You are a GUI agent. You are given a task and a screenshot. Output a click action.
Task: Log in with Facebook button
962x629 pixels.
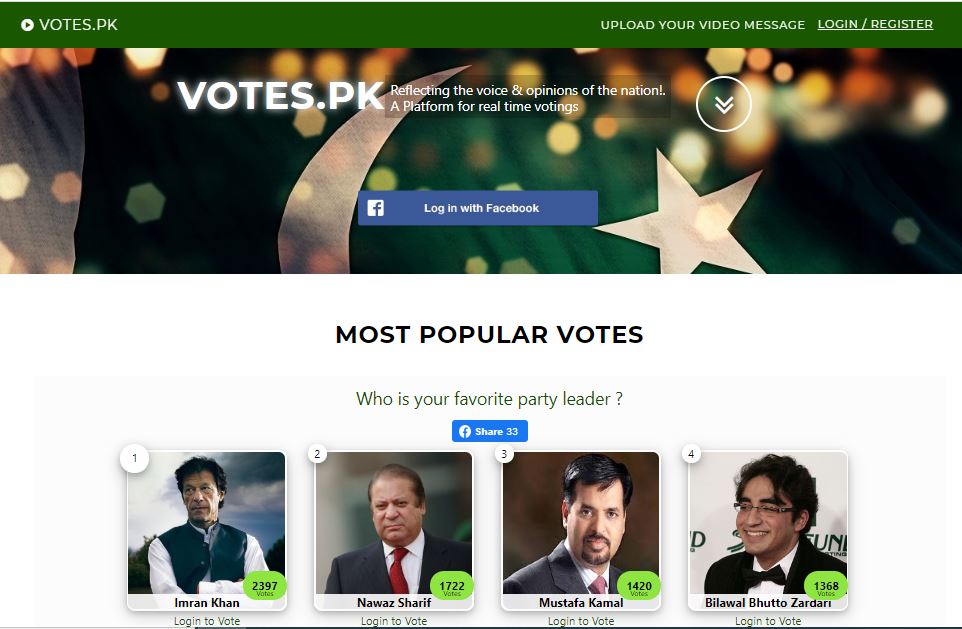click(478, 208)
